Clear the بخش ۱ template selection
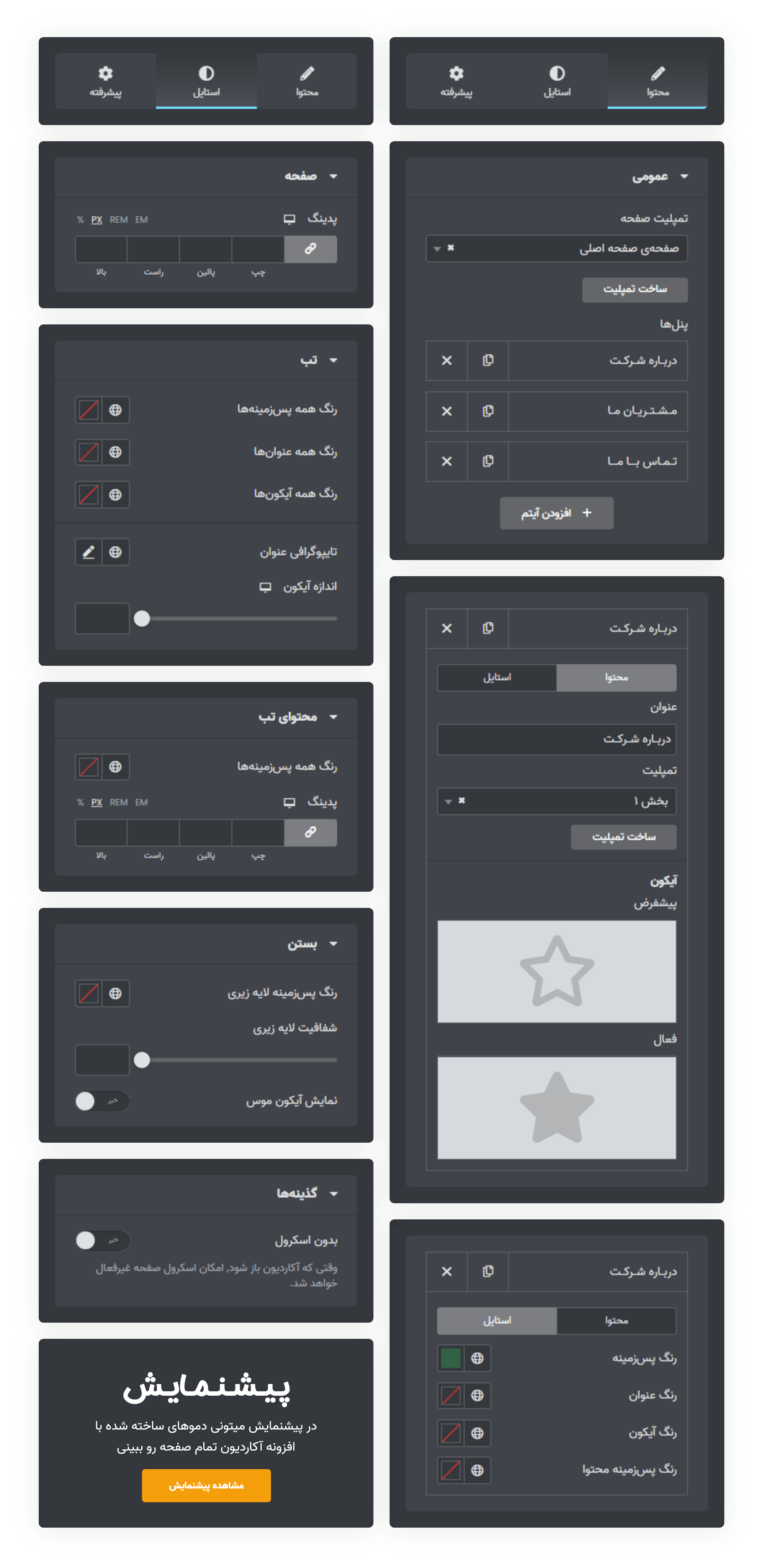This screenshot has width=763, height=1568. [x=462, y=801]
